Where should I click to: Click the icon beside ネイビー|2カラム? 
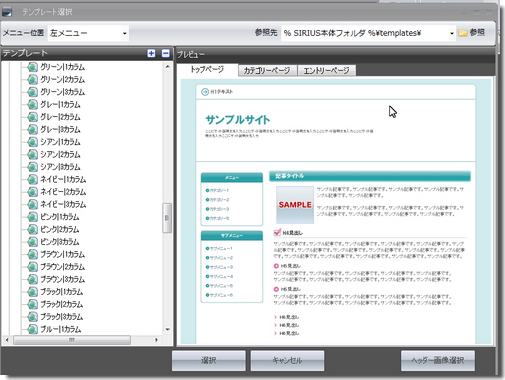[32, 192]
